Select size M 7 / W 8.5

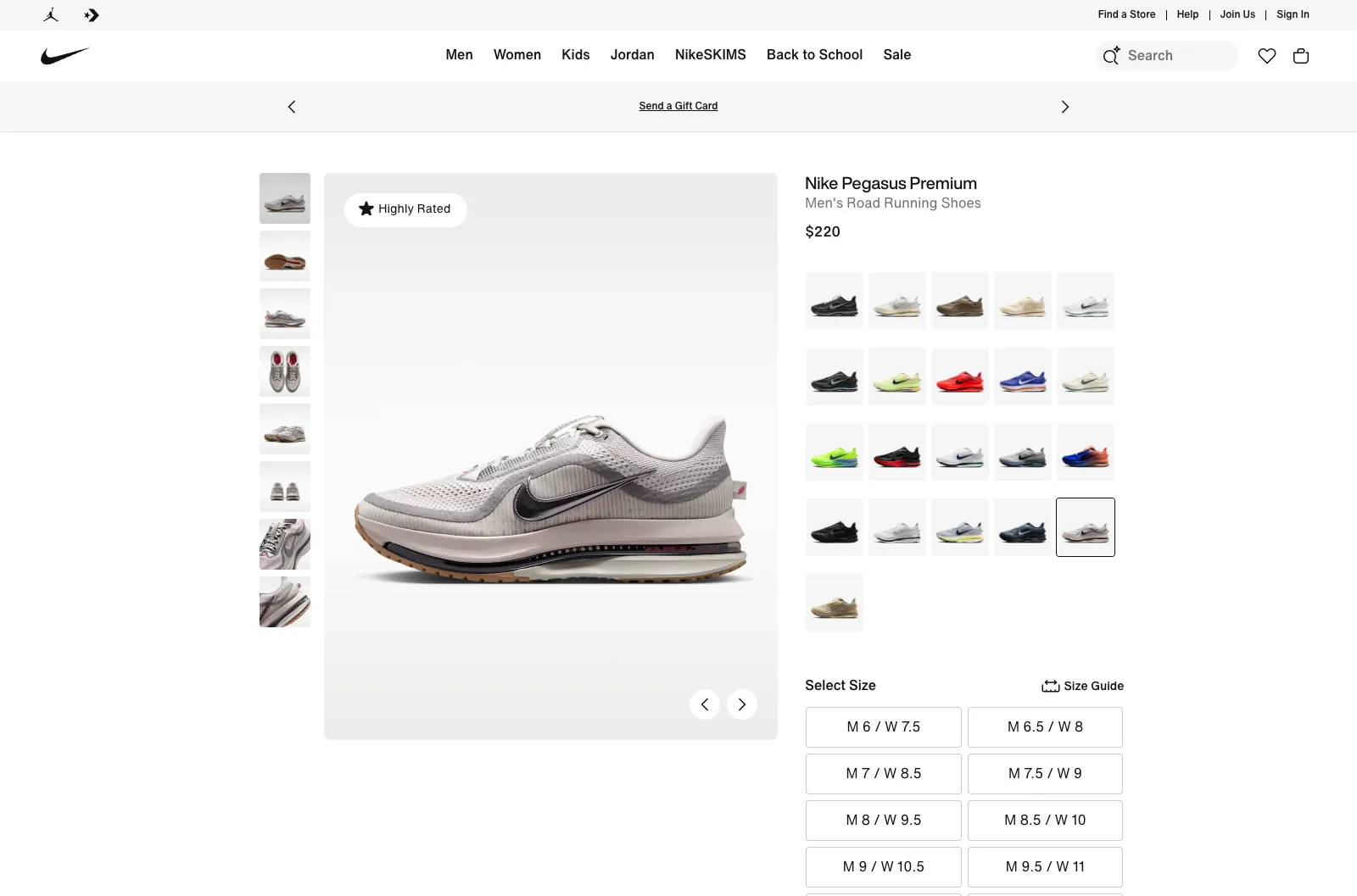pyautogui.click(x=884, y=774)
